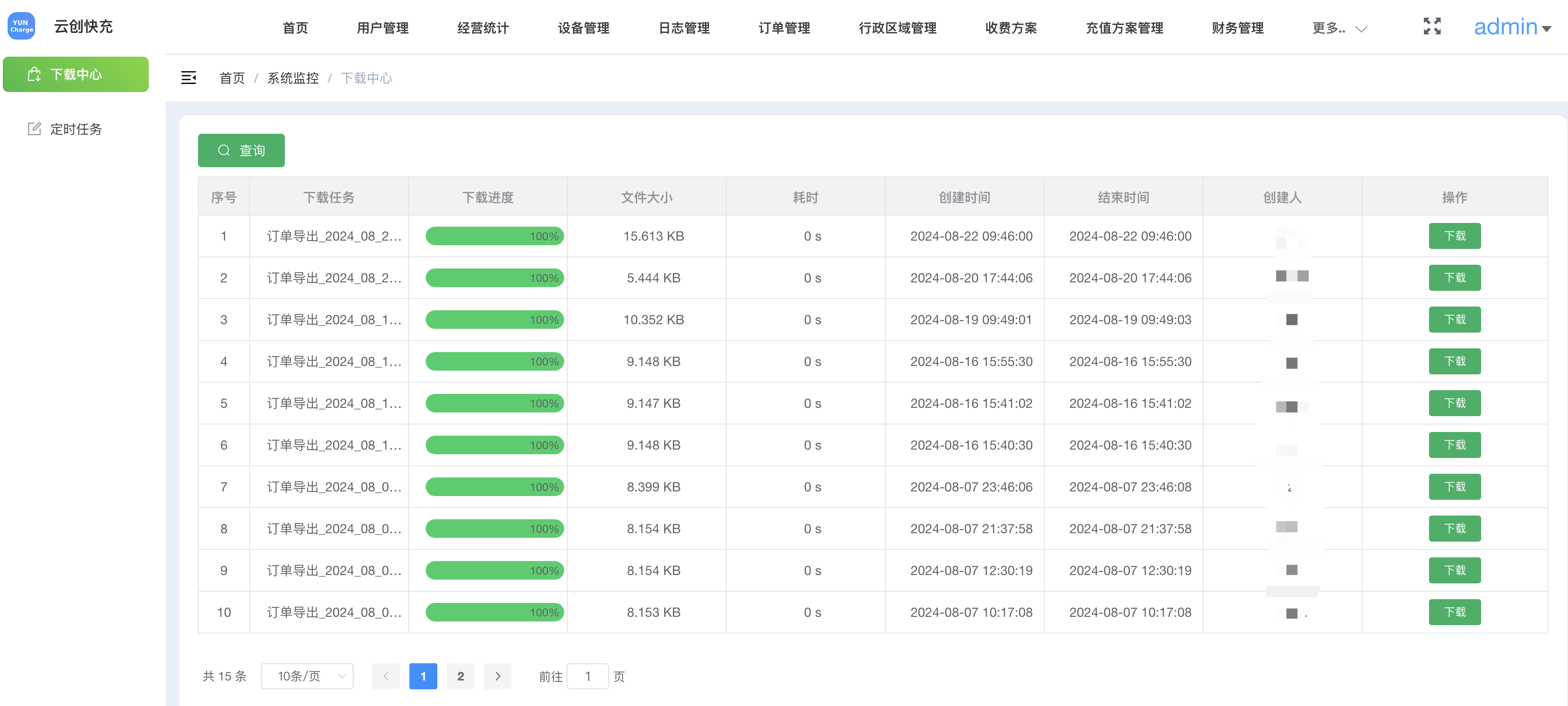Toggle fullscreen with the expand icon
1568x706 pixels.
pos(1432,26)
